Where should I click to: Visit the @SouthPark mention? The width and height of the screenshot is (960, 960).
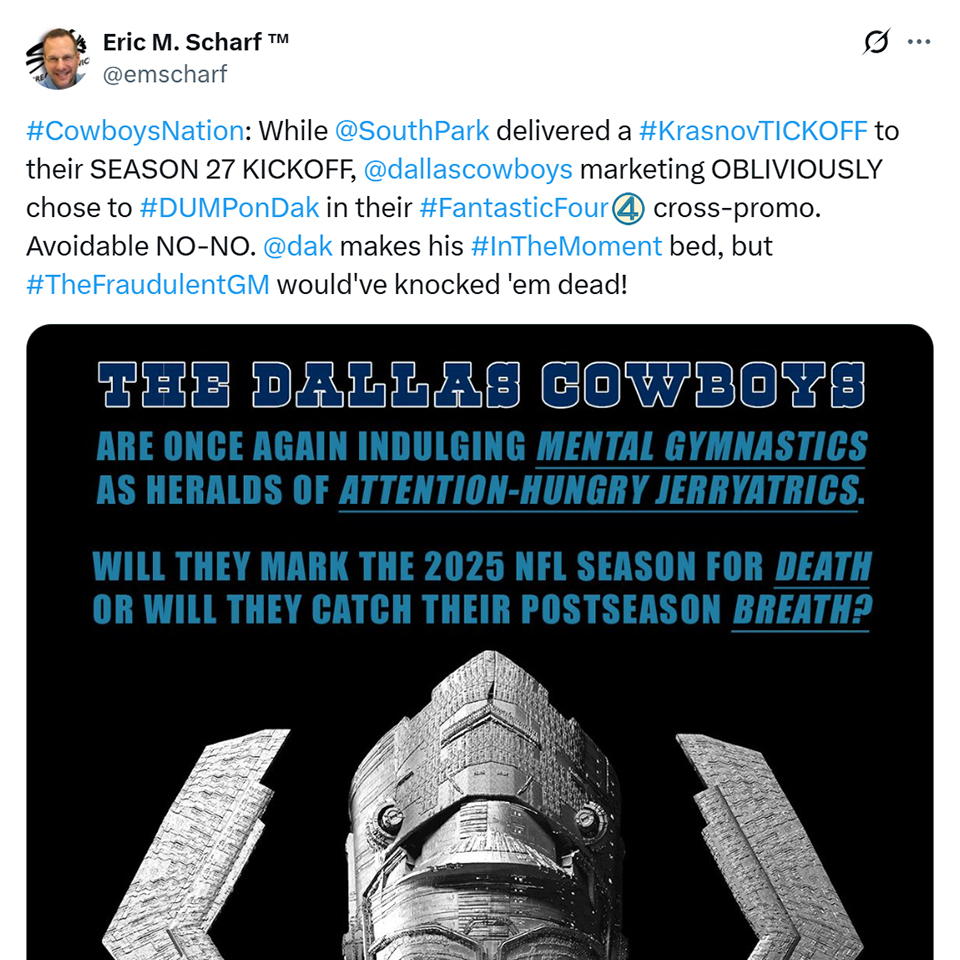pos(412,131)
